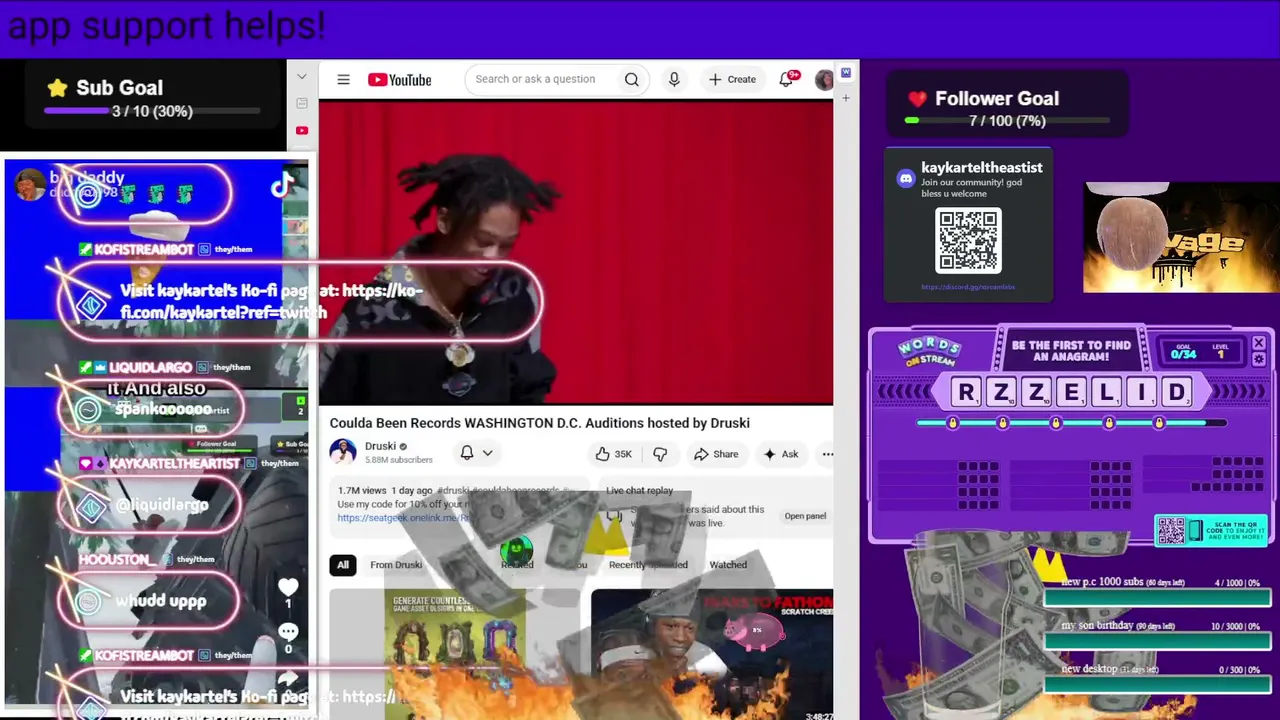The image size is (1280, 720).
Task: Select the Recently uploaded filter chip
Action: point(648,565)
